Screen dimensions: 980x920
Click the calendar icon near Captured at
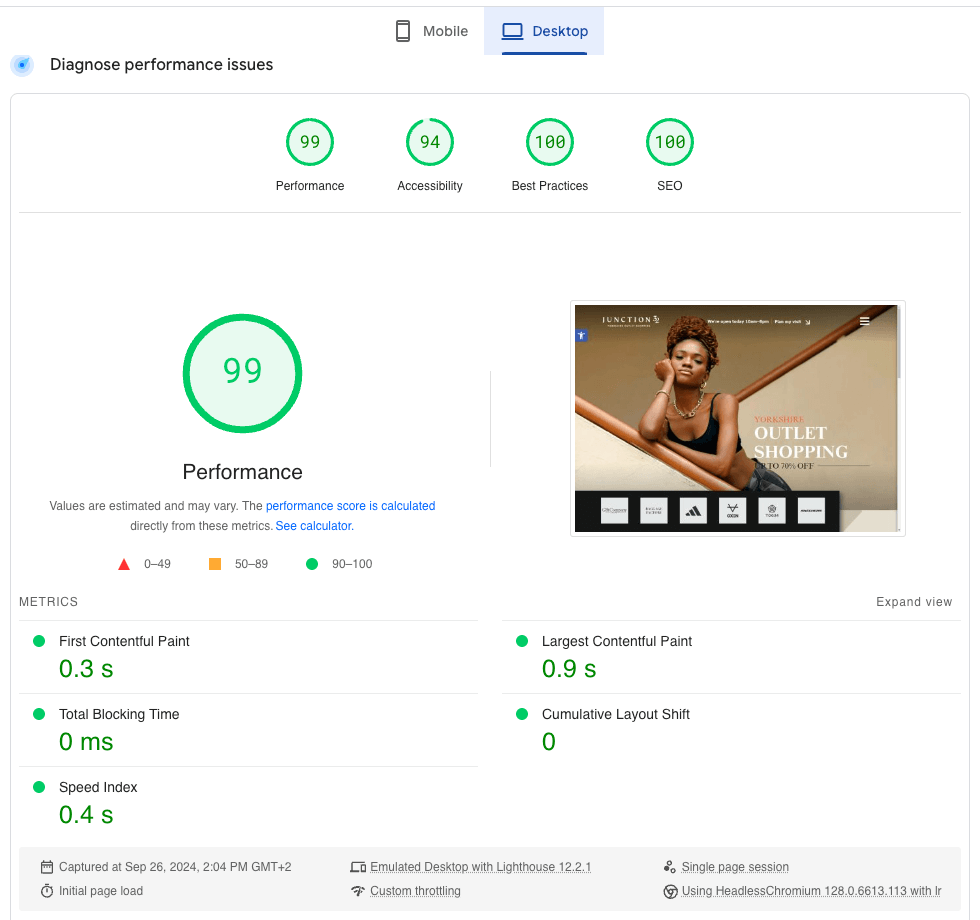point(47,867)
